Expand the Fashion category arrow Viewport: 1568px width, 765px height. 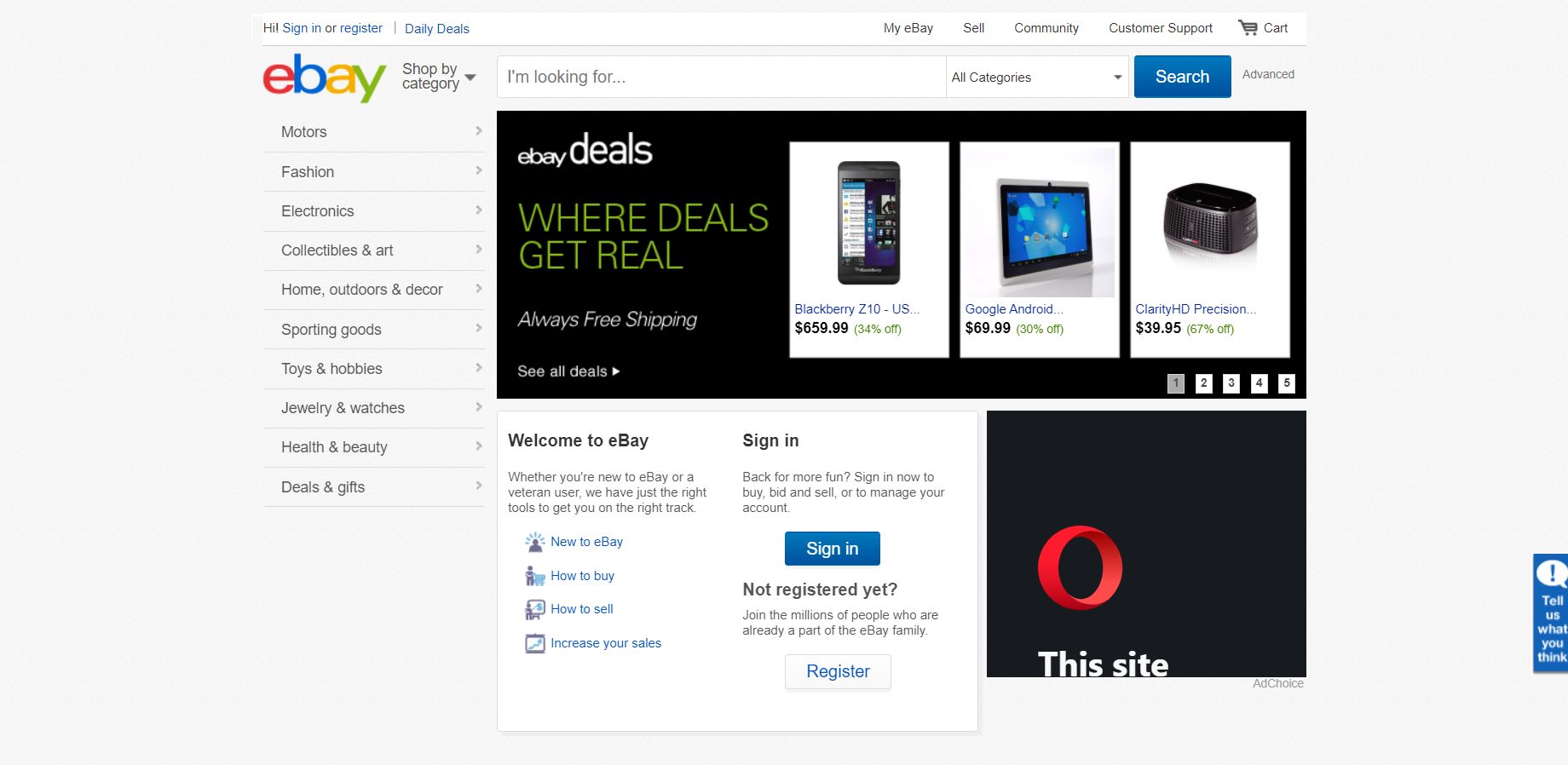pyautogui.click(x=478, y=170)
